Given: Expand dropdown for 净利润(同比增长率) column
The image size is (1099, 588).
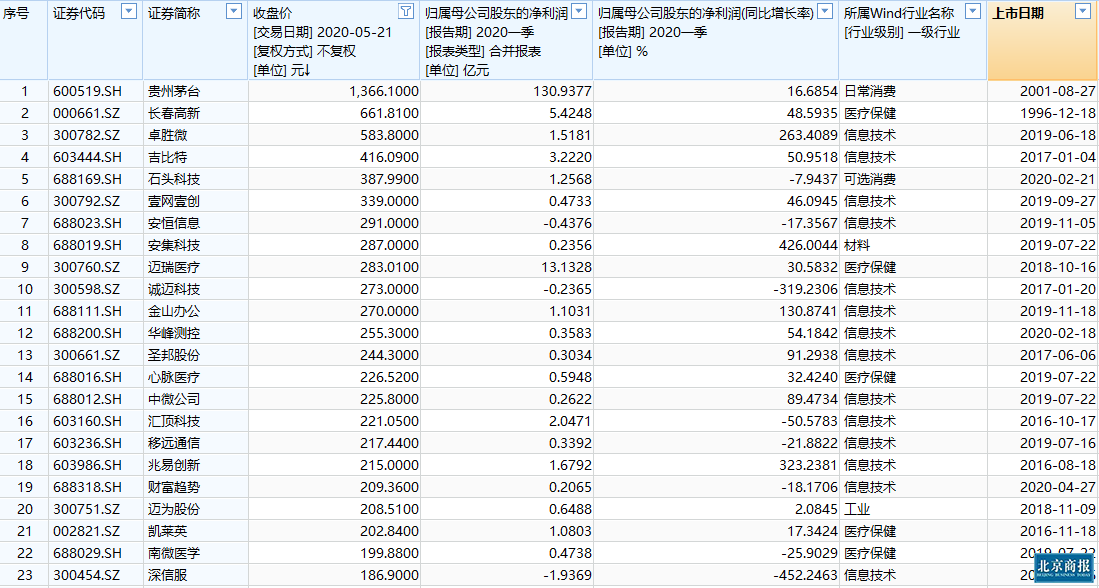Looking at the screenshot, I should pos(826,11).
